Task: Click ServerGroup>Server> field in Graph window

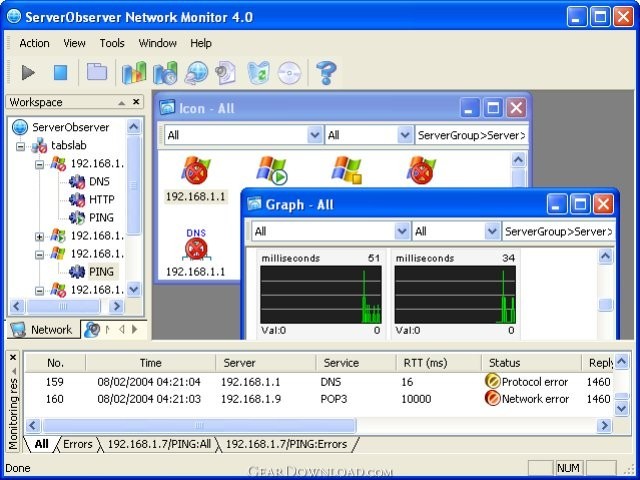Action: click(558, 231)
